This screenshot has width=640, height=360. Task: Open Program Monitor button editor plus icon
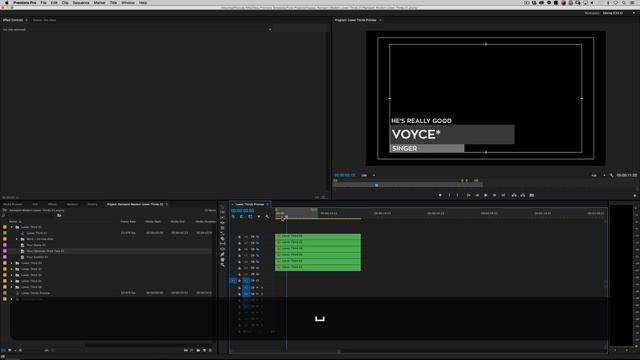pyautogui.click(x=635, y=196)
